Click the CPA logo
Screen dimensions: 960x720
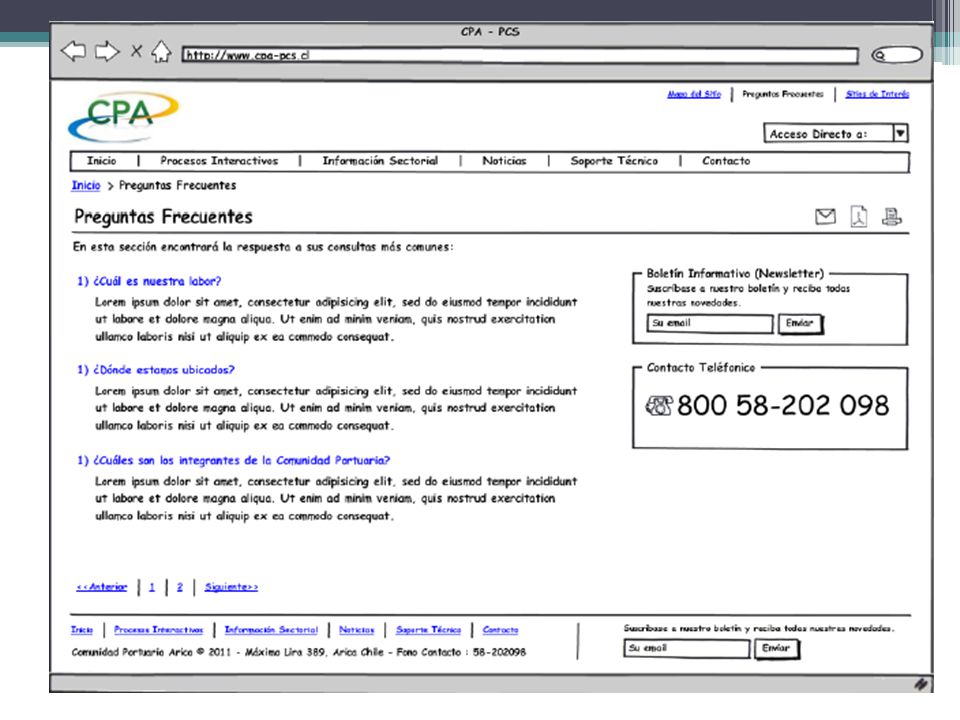(x=124, y=116)
